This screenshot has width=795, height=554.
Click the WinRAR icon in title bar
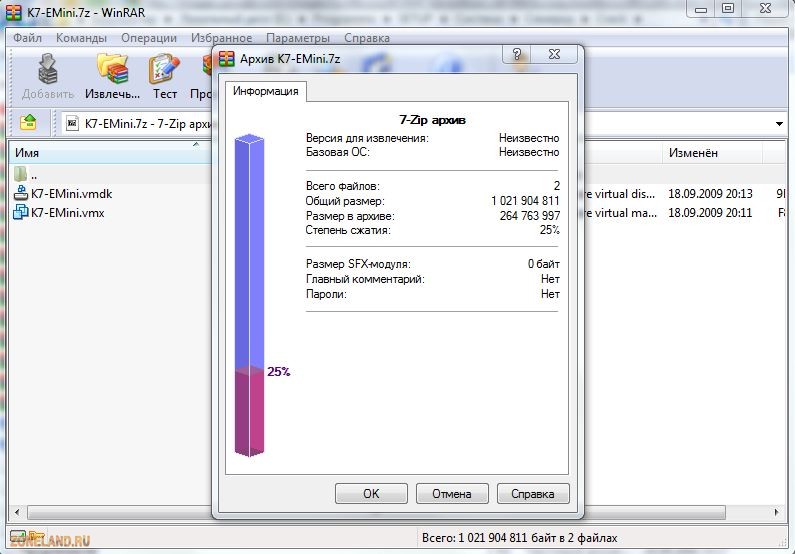(x=13, y=12)
